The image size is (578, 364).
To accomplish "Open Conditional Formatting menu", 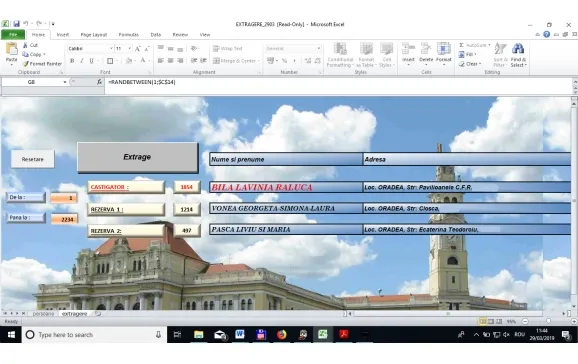I will pos(340,55).
